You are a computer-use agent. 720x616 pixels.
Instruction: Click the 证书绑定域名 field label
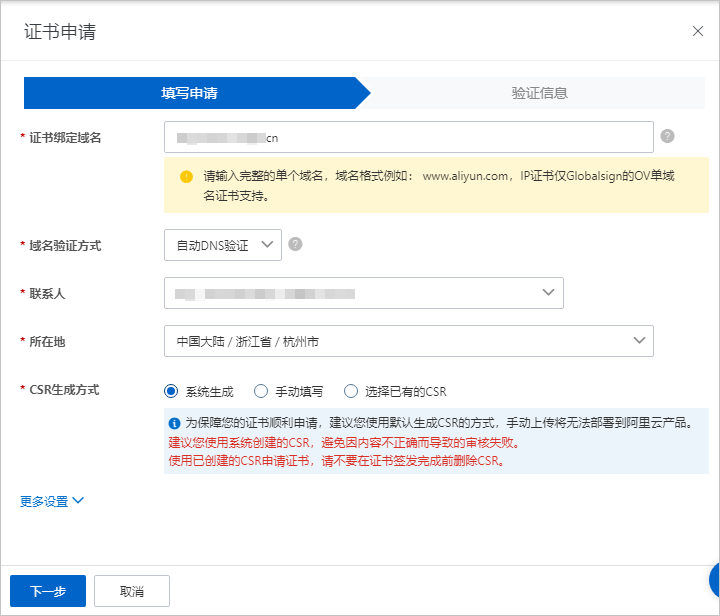65,138
